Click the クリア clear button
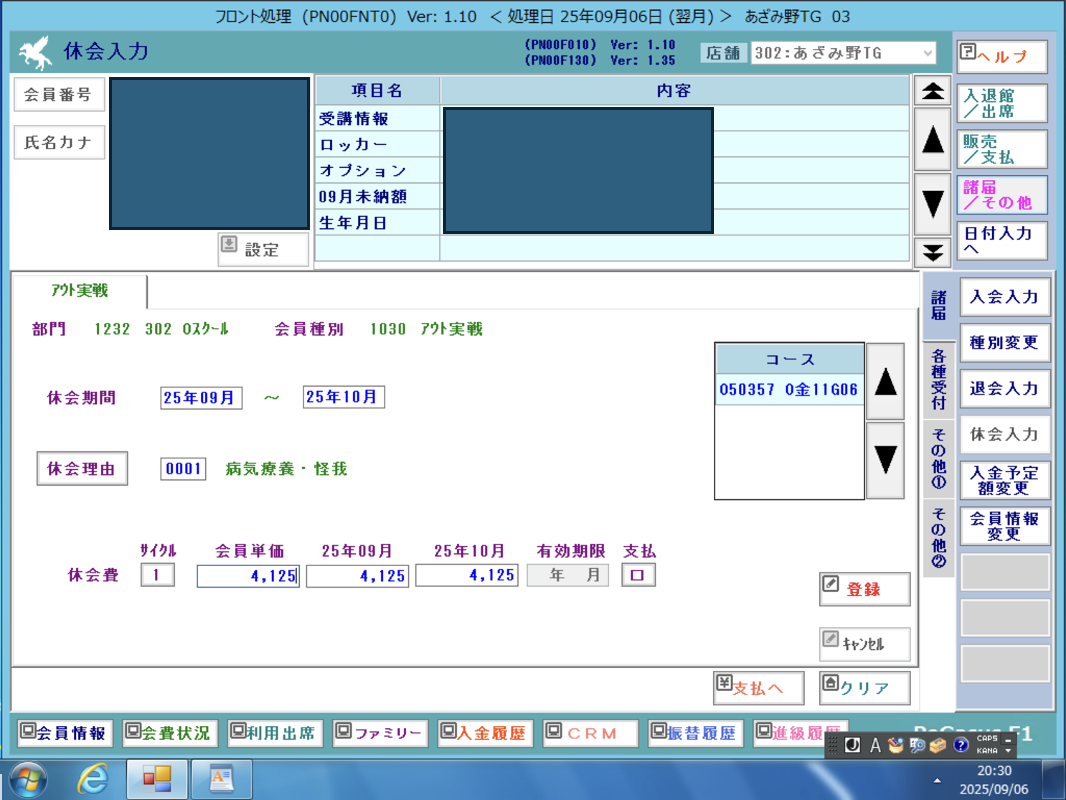 point(865,688)
